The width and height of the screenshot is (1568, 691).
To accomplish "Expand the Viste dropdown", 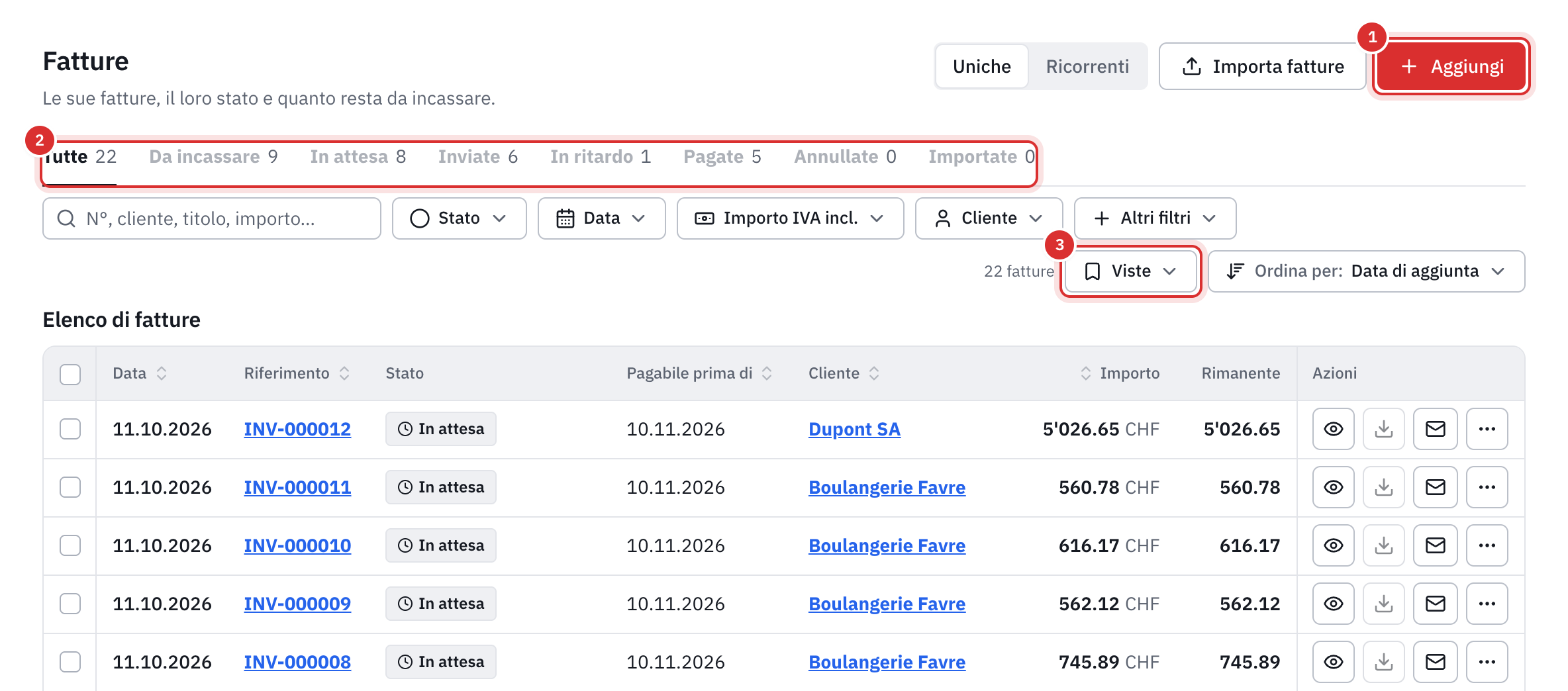I will (1130, 271).
